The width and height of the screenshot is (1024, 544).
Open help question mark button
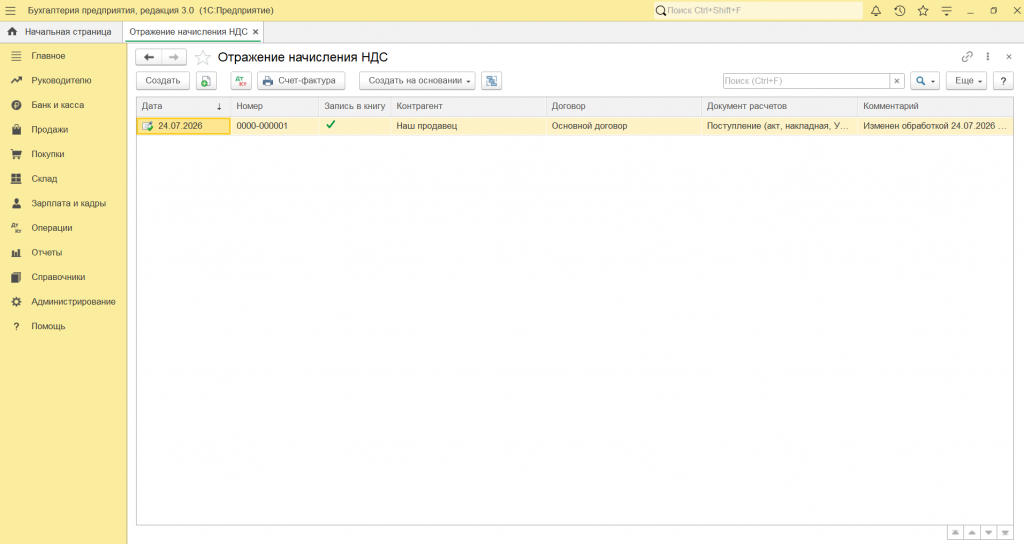click(x=1003, y=81)
